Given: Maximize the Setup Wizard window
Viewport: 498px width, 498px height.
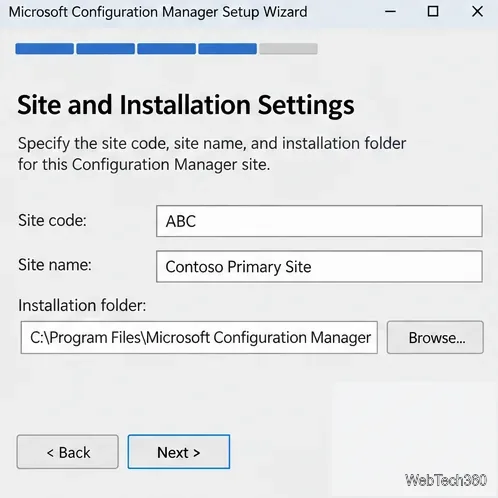Looking at the screenshot, I should click(433, 12).
